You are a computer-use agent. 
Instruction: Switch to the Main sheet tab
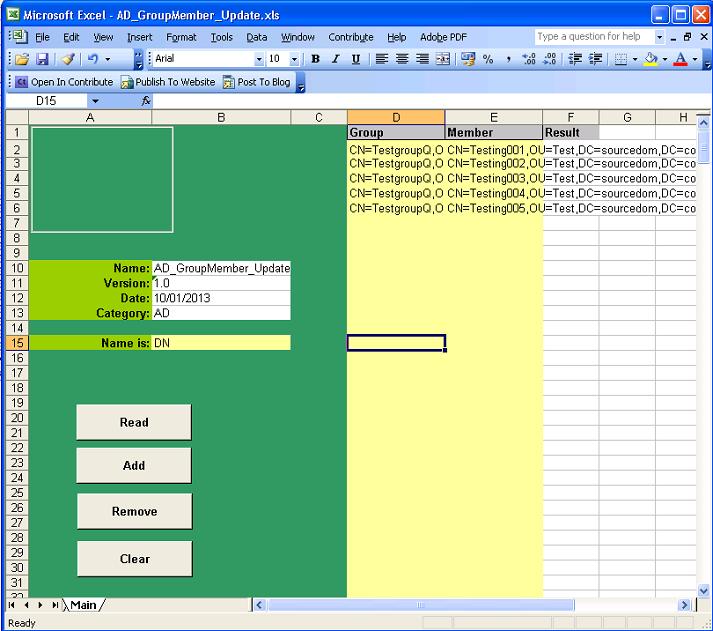(84, 604)
